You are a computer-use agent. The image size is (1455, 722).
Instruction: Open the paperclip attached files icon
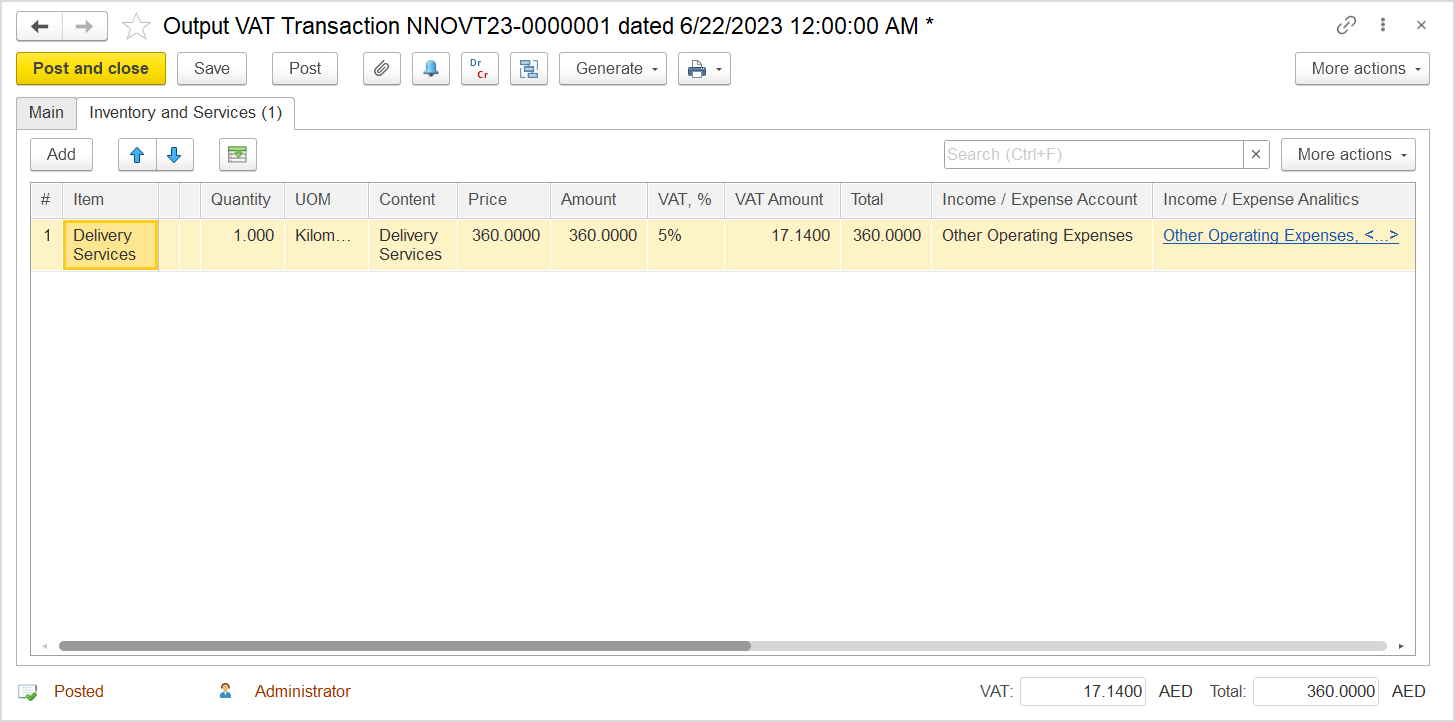(x=381, y=69)
